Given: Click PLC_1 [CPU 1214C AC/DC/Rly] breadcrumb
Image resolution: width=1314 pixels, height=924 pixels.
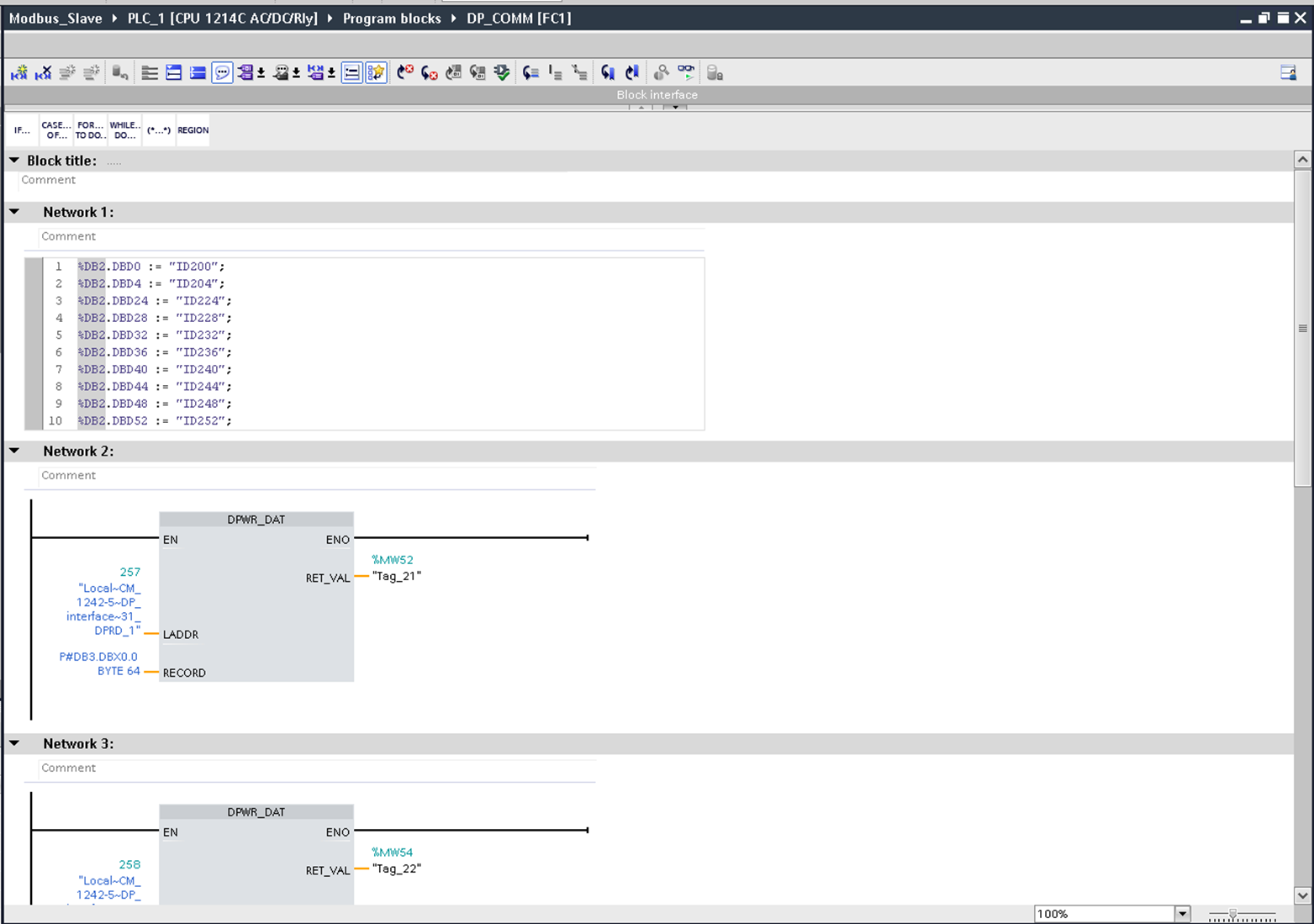Looking at the screenshot, I should point(223,18).
